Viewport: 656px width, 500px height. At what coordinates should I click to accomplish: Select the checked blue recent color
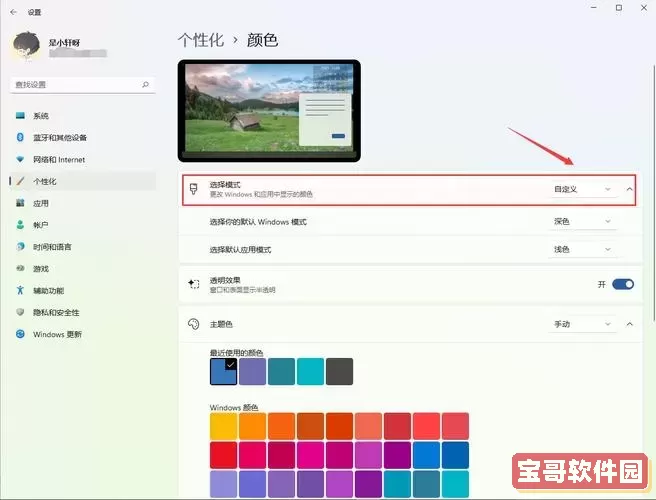223,372
